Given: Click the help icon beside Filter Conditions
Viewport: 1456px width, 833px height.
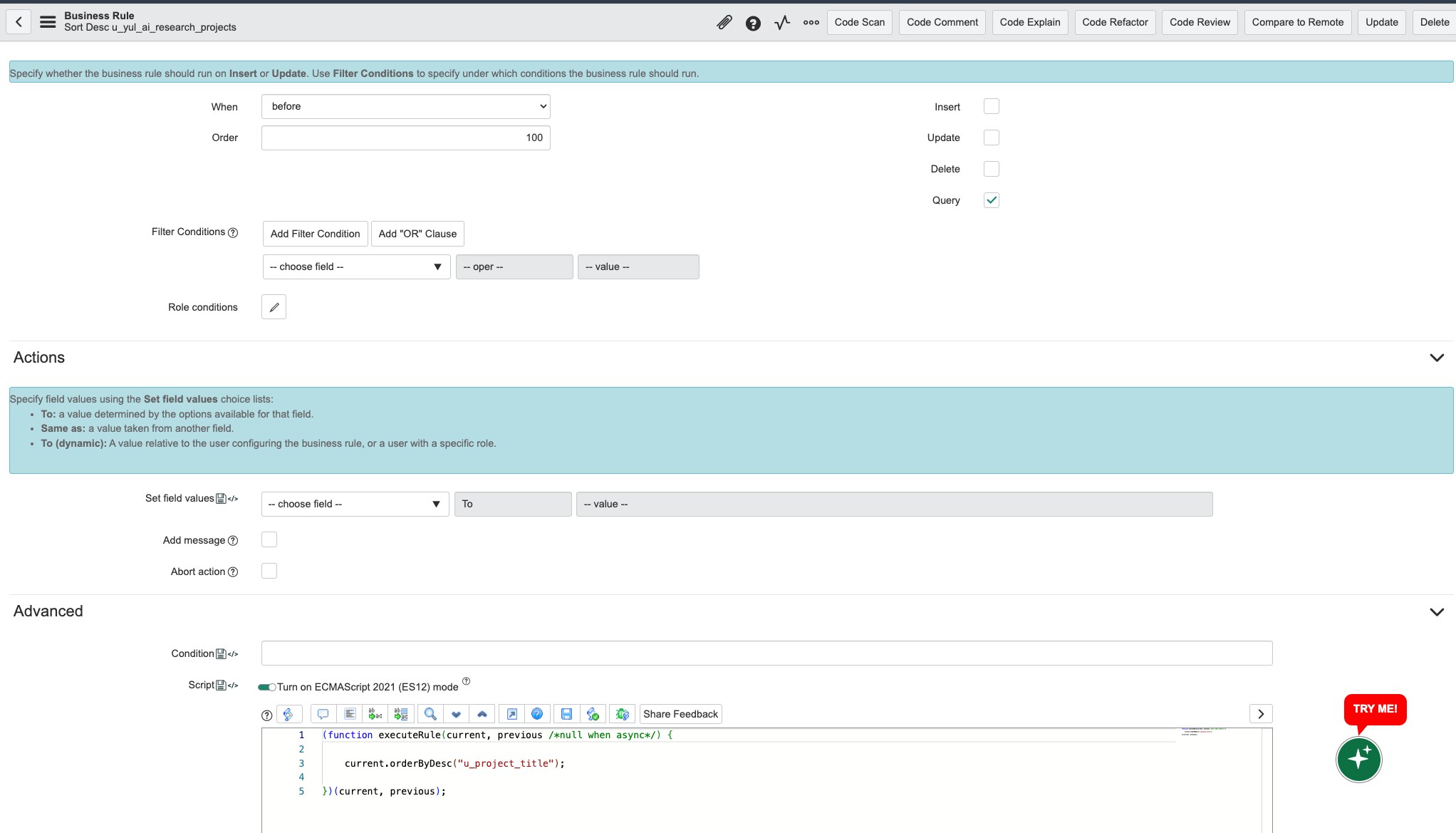Looking at the screenshot, I should pos(233,232).
